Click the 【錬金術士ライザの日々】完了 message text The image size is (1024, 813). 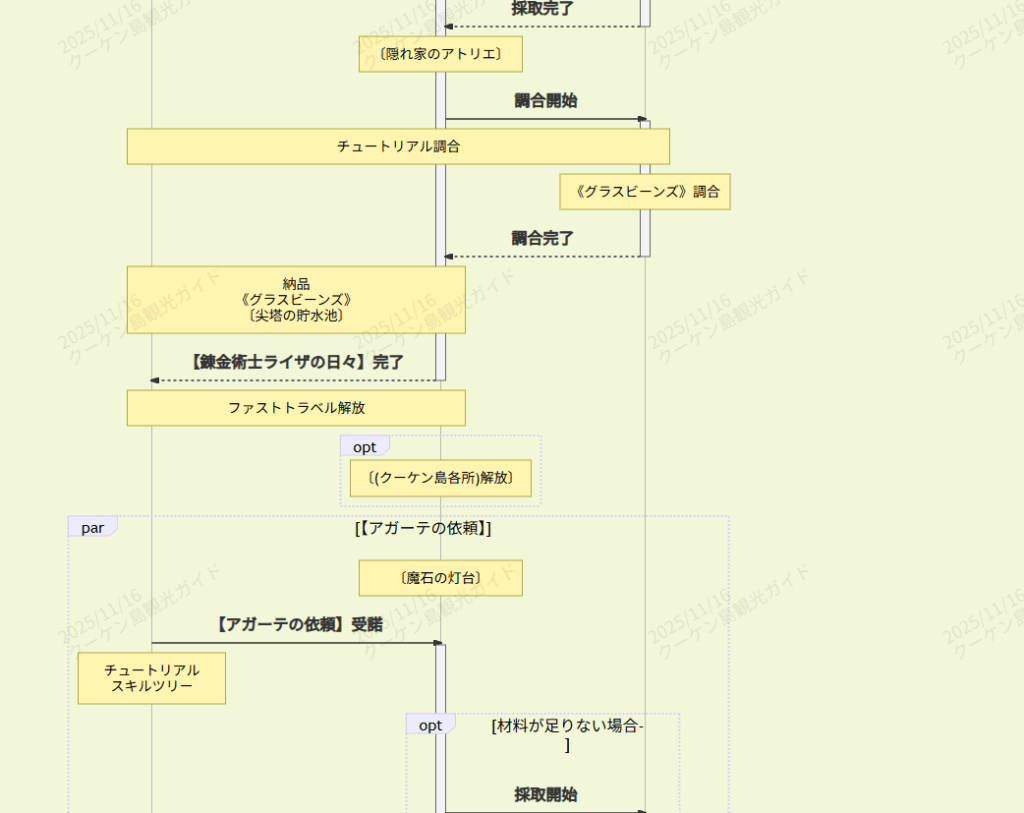click(x=298, y=362)
